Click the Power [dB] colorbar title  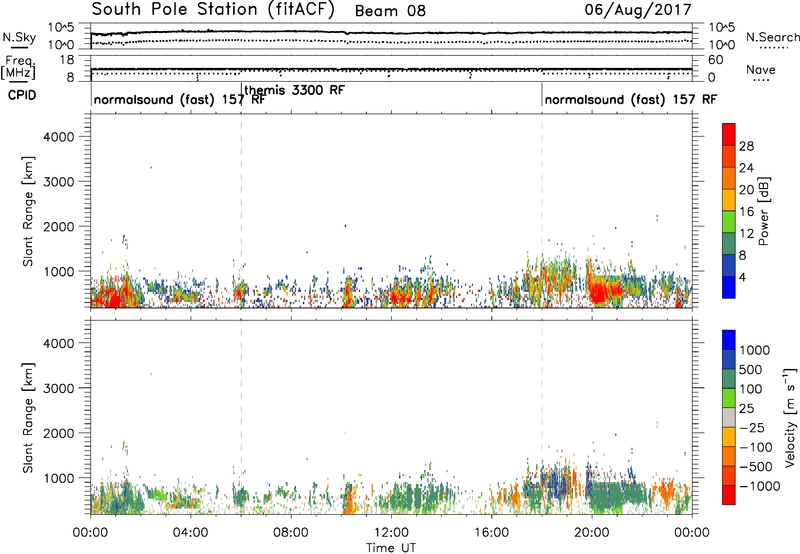(x=764, y=211)
